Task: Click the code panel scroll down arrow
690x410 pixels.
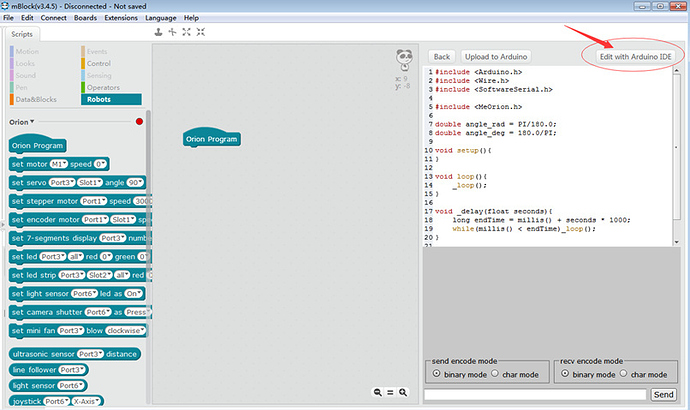Action: click(x=676, y=242)
